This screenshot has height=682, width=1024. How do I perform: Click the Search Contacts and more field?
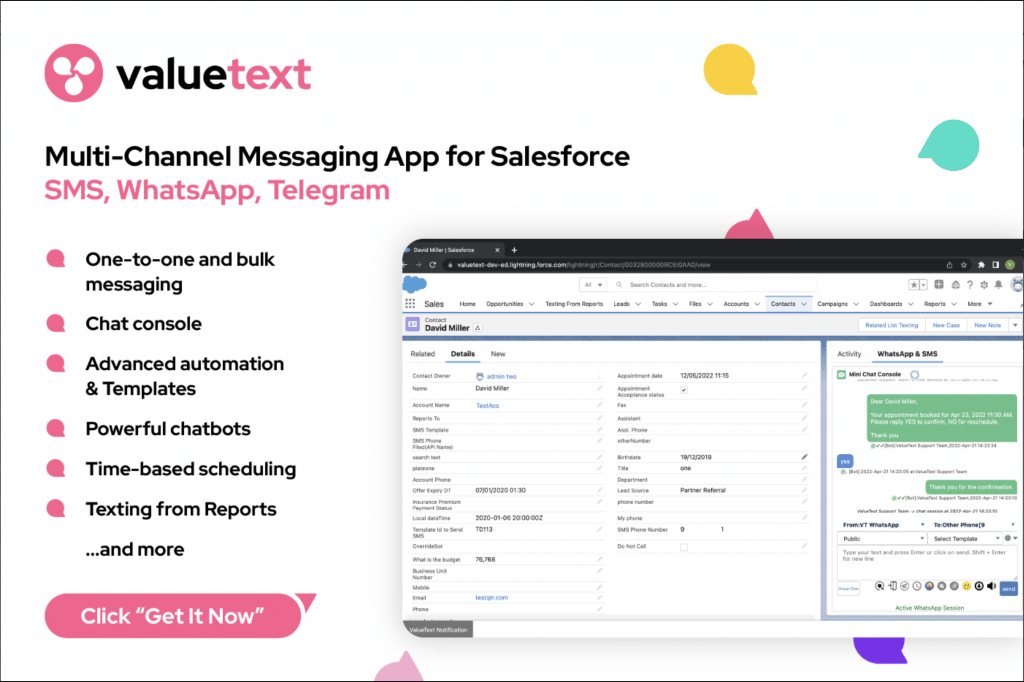point(714,285)
